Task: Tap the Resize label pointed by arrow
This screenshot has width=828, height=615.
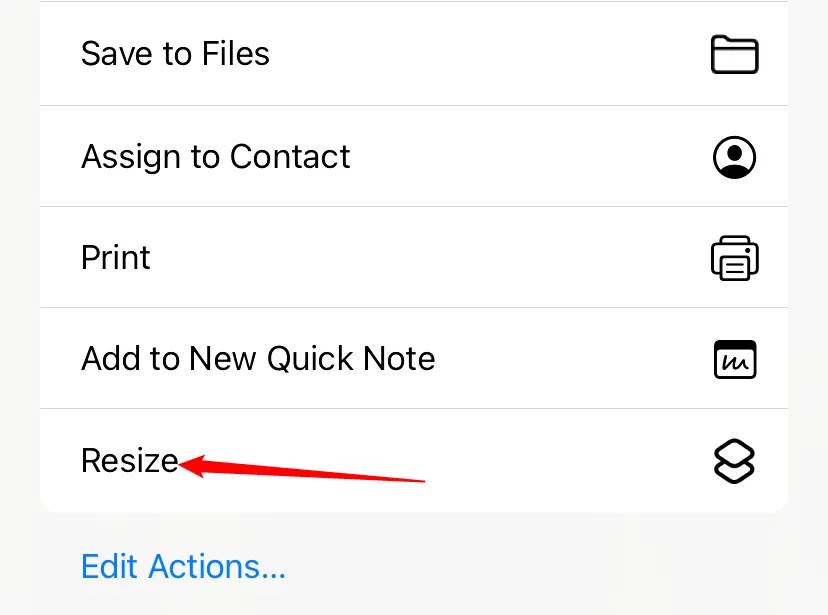Action: pyautogui.click(x=130, y=461)
